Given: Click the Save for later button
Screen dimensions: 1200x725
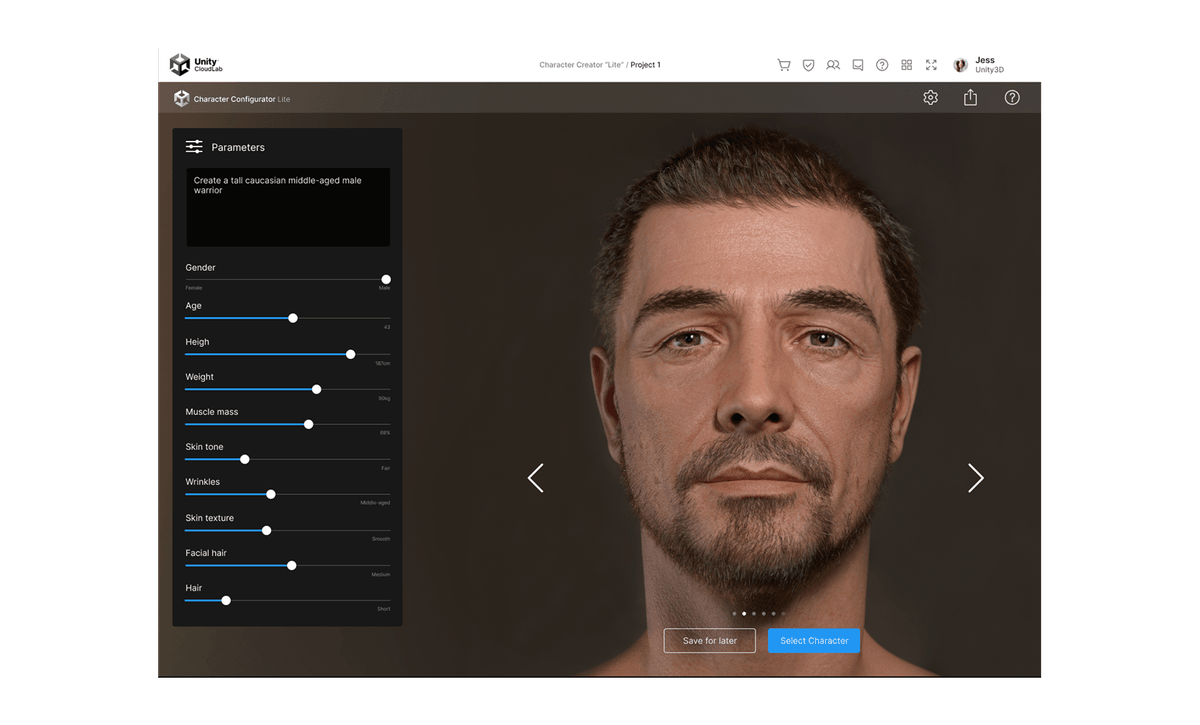Looking at the screenshot, I should pyautogui.click(x=710, y=640).
